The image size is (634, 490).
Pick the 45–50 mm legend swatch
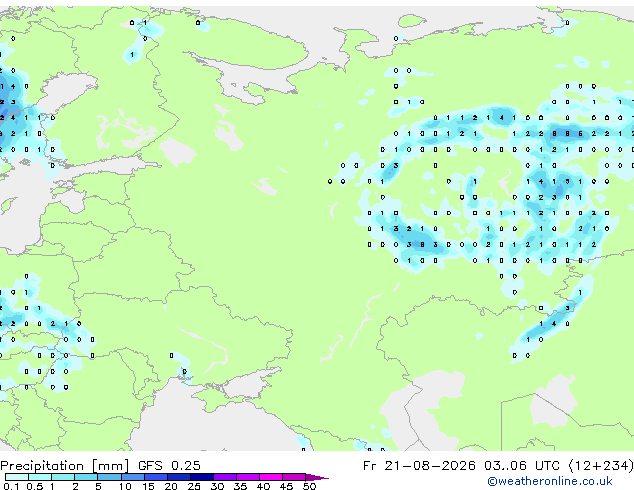click(x=294, y=477)
